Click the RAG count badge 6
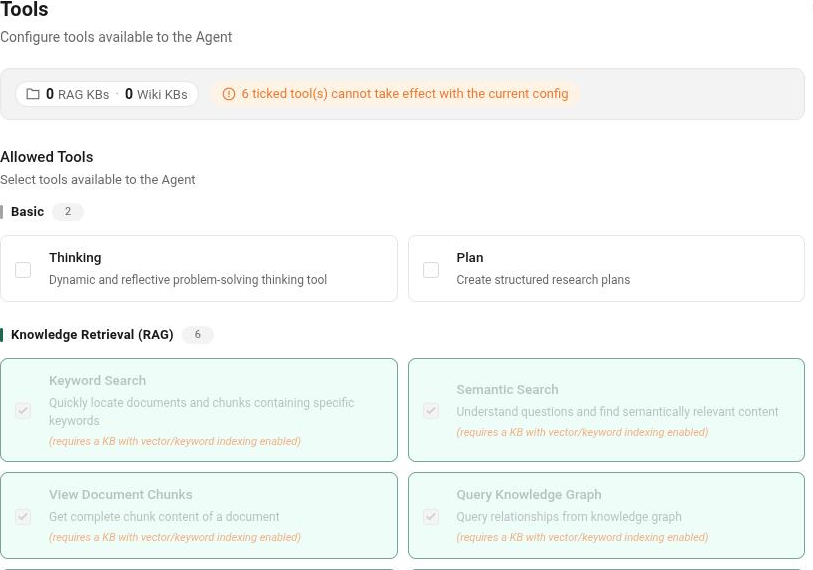The image size is (813, 570). 198,335
